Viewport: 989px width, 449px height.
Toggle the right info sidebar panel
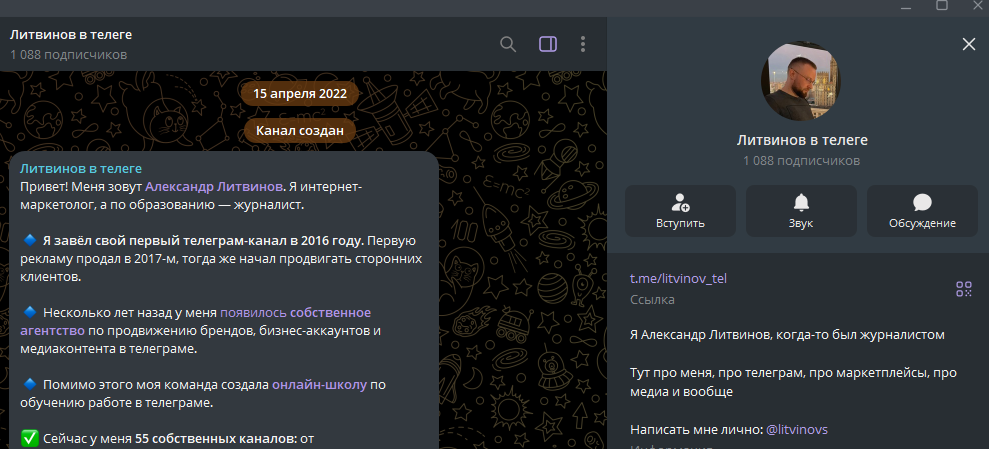pos(547,44)
